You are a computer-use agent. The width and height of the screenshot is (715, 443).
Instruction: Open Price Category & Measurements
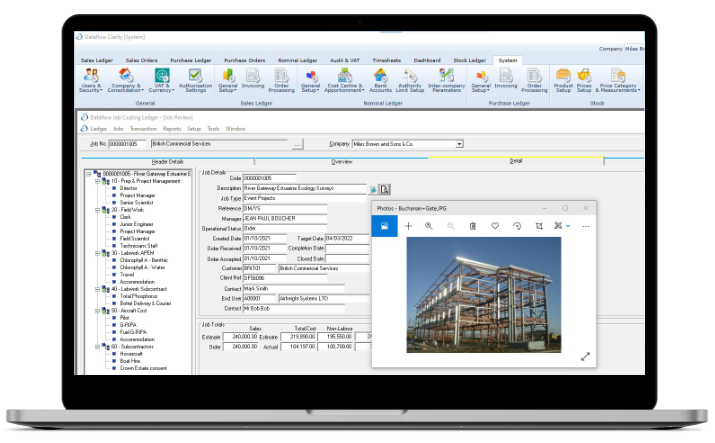pos(618,80)
